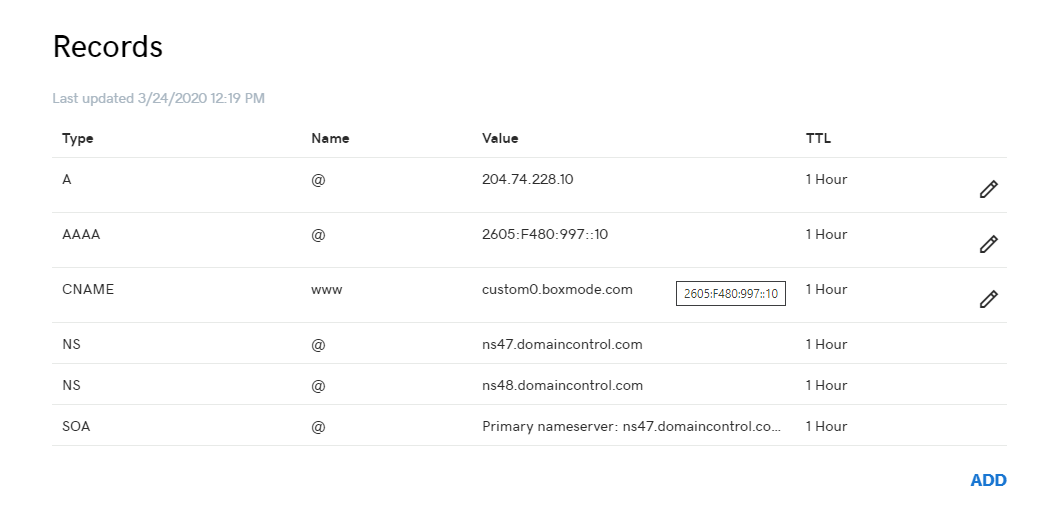The image size is (1062, 525).
Task: Click the 2605:F480:997::10 tooltip box
Action: coord(731,294)
